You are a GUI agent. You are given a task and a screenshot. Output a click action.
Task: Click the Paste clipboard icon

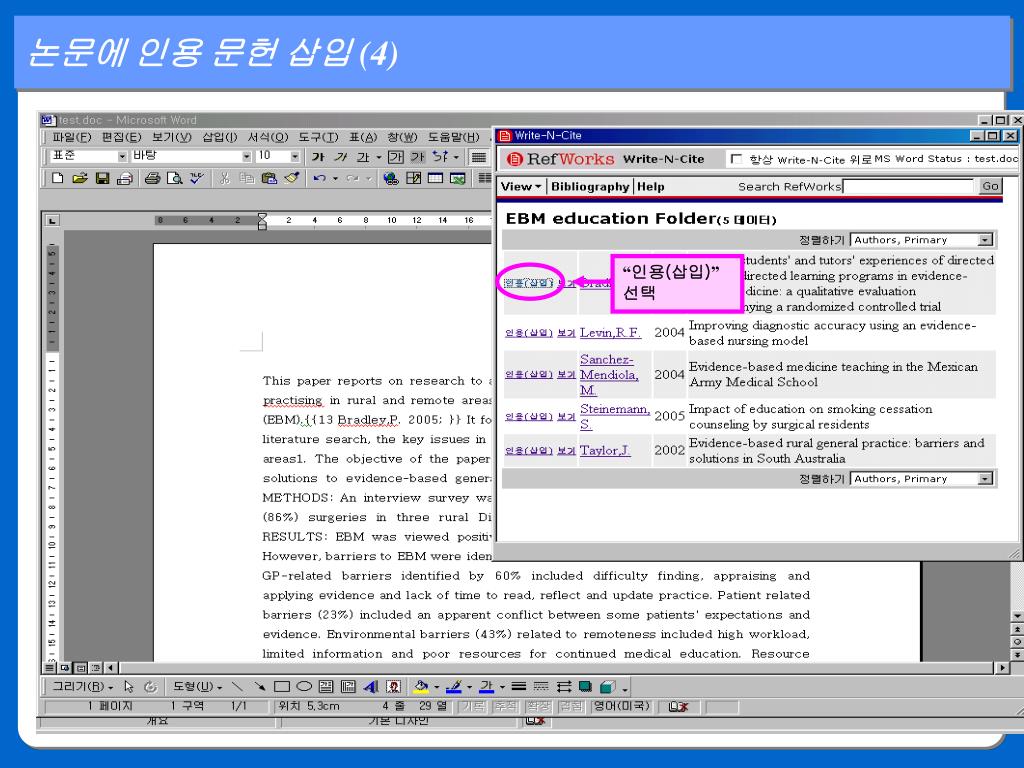coord(269,178)
